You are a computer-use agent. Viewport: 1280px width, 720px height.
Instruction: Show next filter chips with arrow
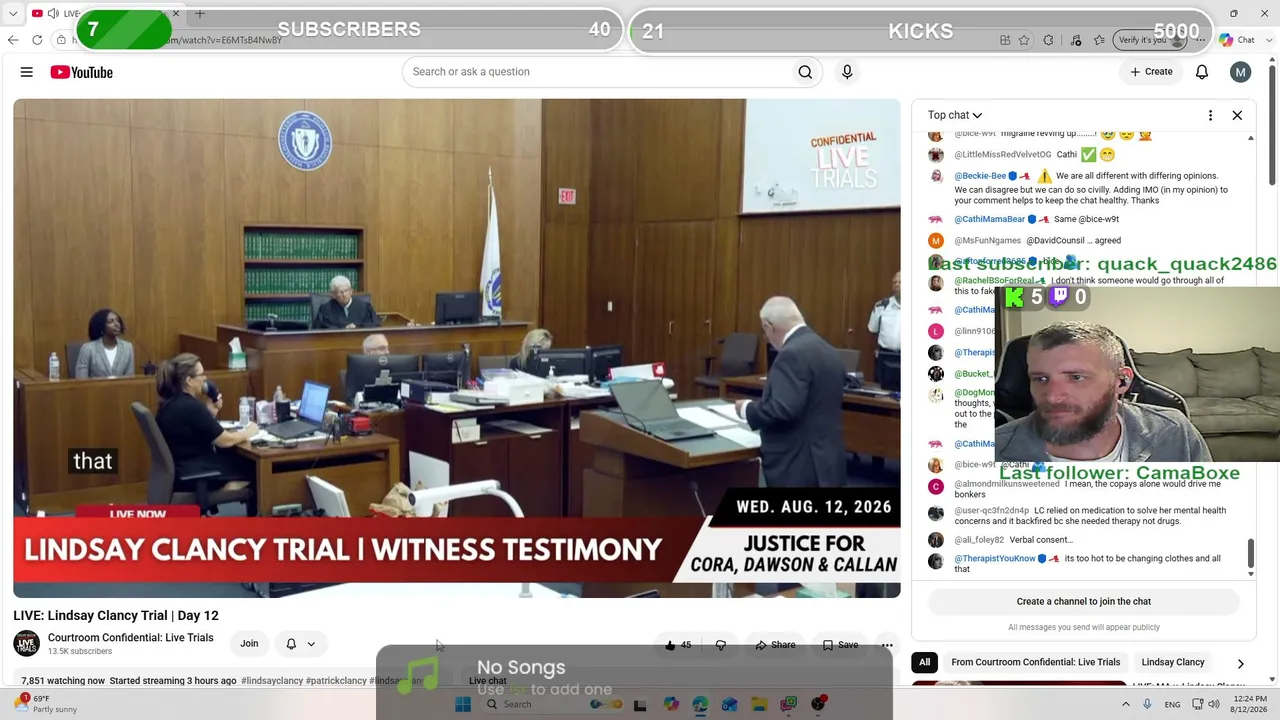1240,663
